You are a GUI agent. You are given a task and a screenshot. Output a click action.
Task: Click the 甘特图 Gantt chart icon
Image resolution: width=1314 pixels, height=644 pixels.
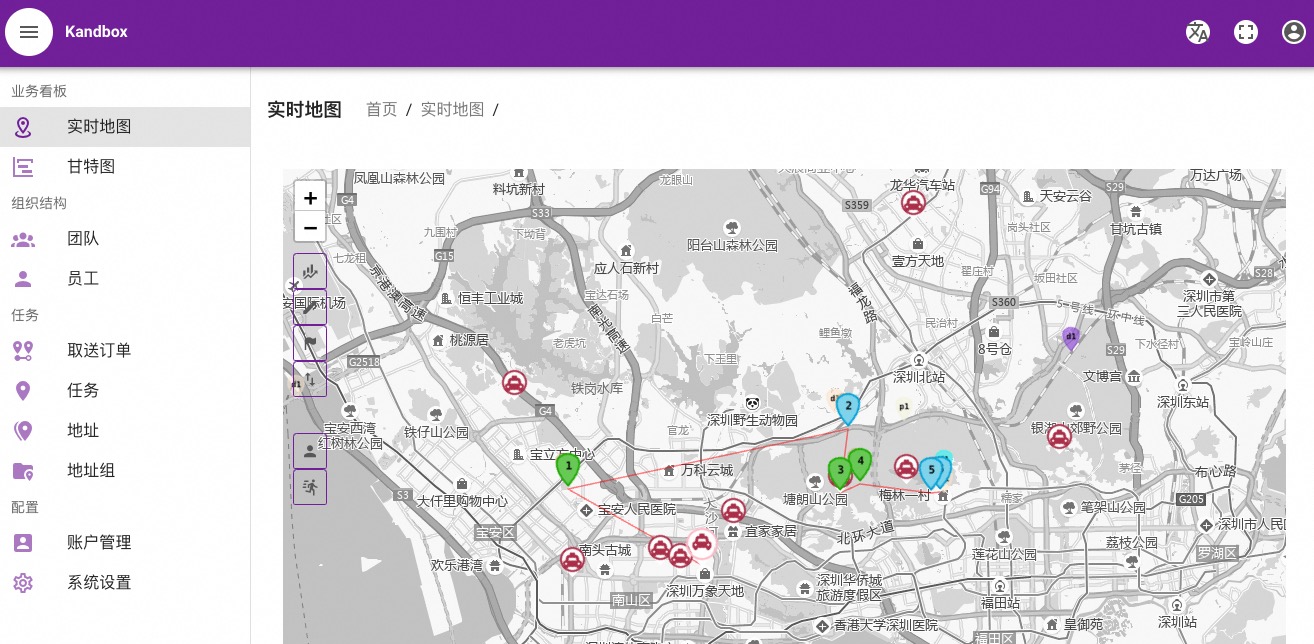point(23,166)
